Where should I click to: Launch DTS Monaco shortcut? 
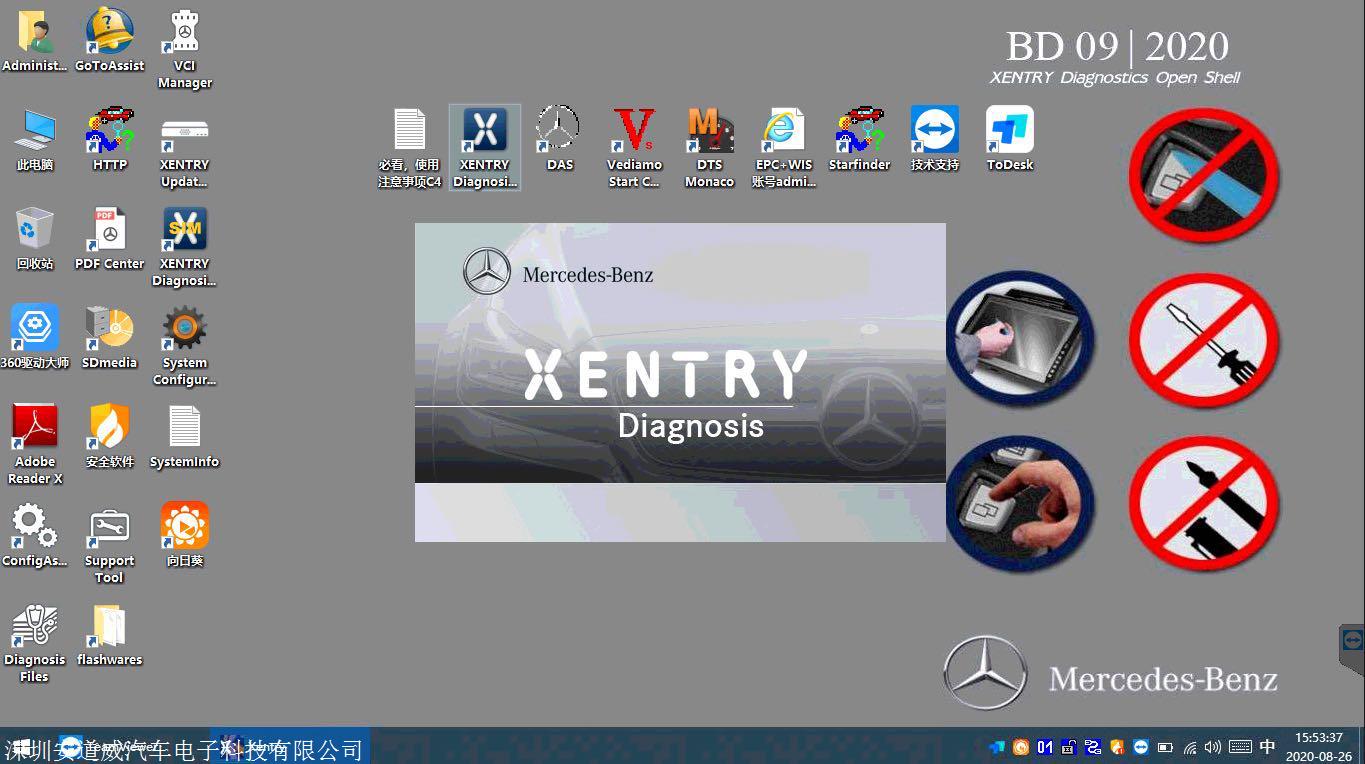coord(710,148)
